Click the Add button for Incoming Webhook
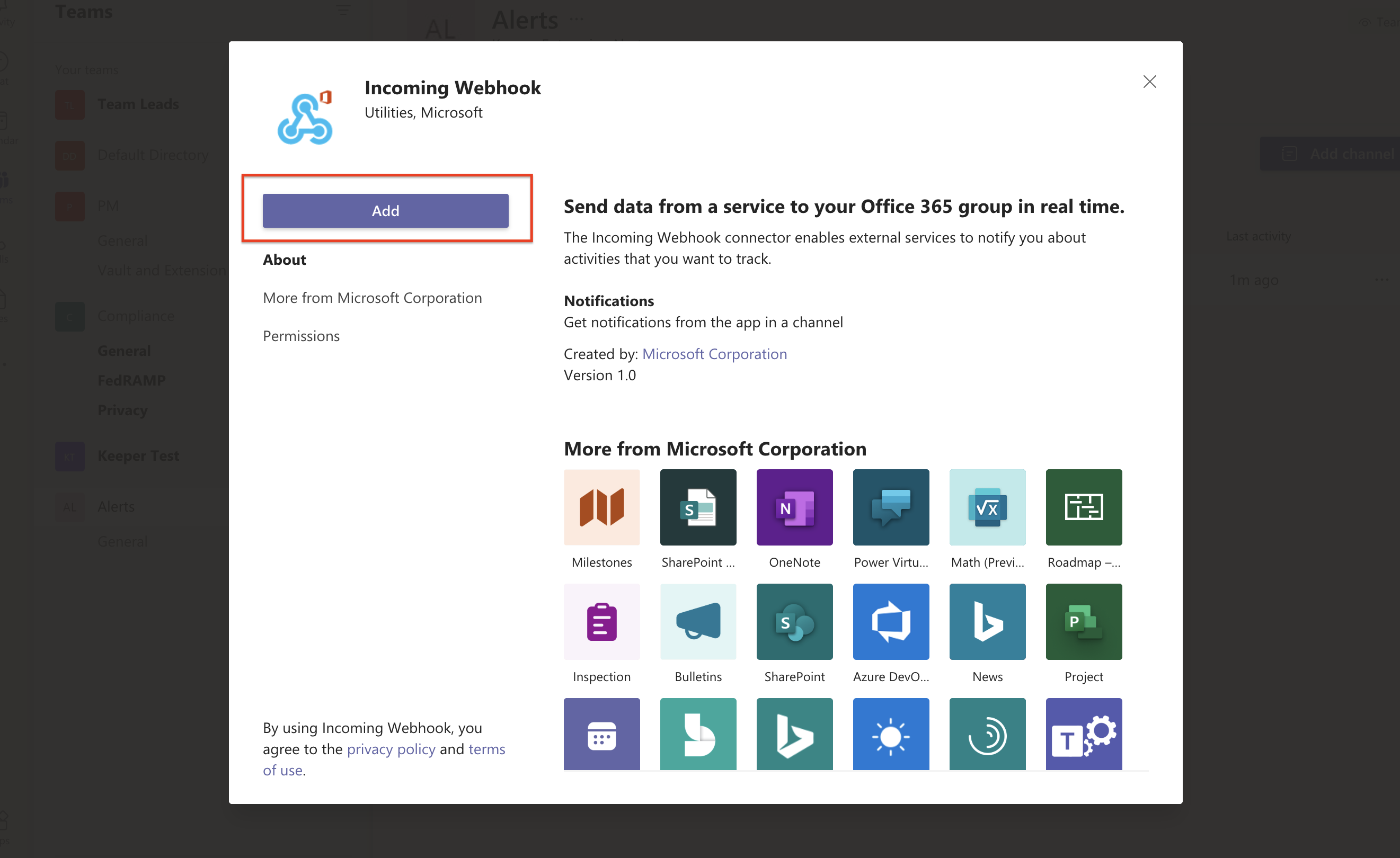Viewport: 1400px width, 858px height. [385, 211]
